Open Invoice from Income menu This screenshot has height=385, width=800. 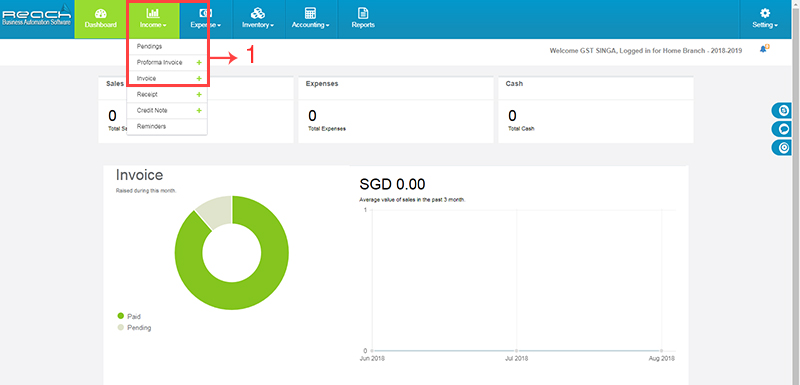tap(146, 79)
